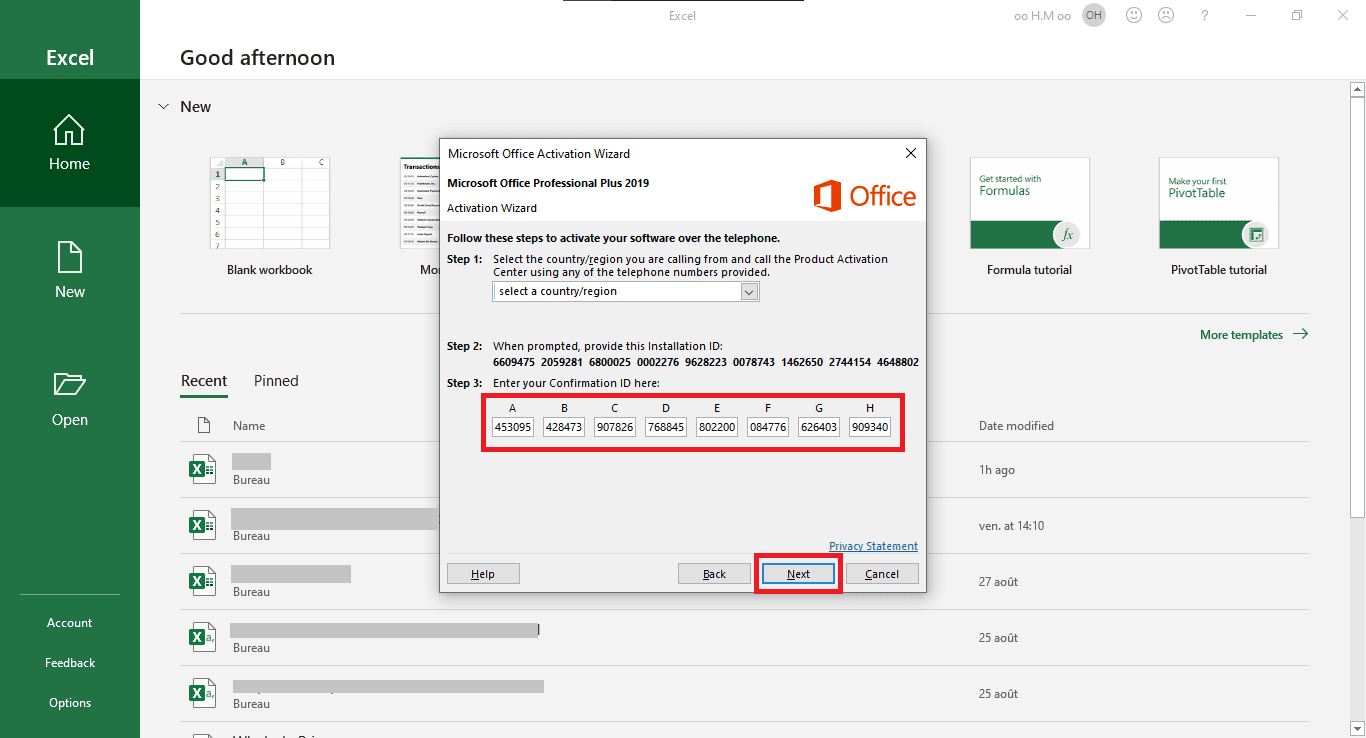Close the Activation Wizard dialog
The height and width of the screenshot is (738, 1366).
910,153
